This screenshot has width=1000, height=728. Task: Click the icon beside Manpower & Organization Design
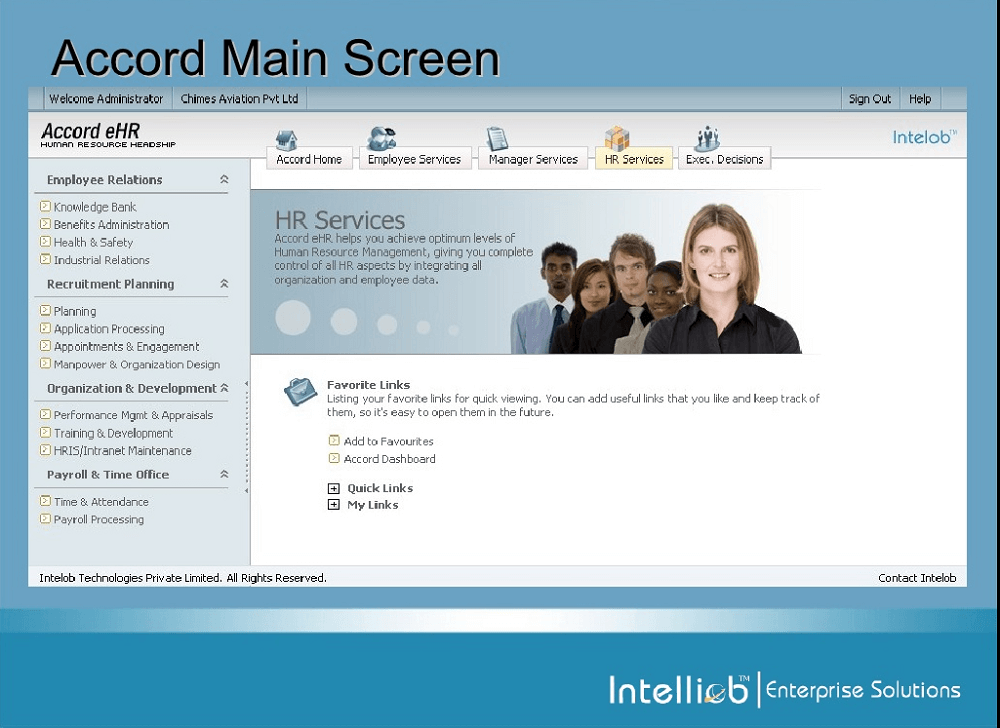pyautogui.click(x=45, y=363)
